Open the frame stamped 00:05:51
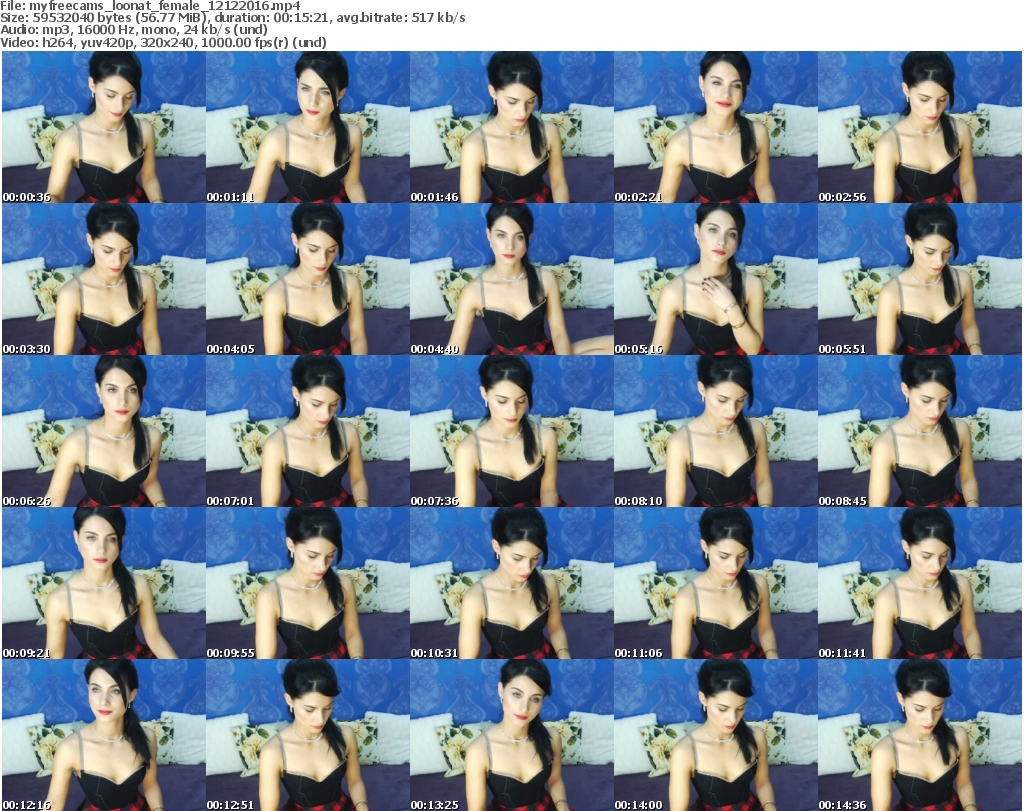This screenshot has height=811, width=1024. click(x=920, y=279)
